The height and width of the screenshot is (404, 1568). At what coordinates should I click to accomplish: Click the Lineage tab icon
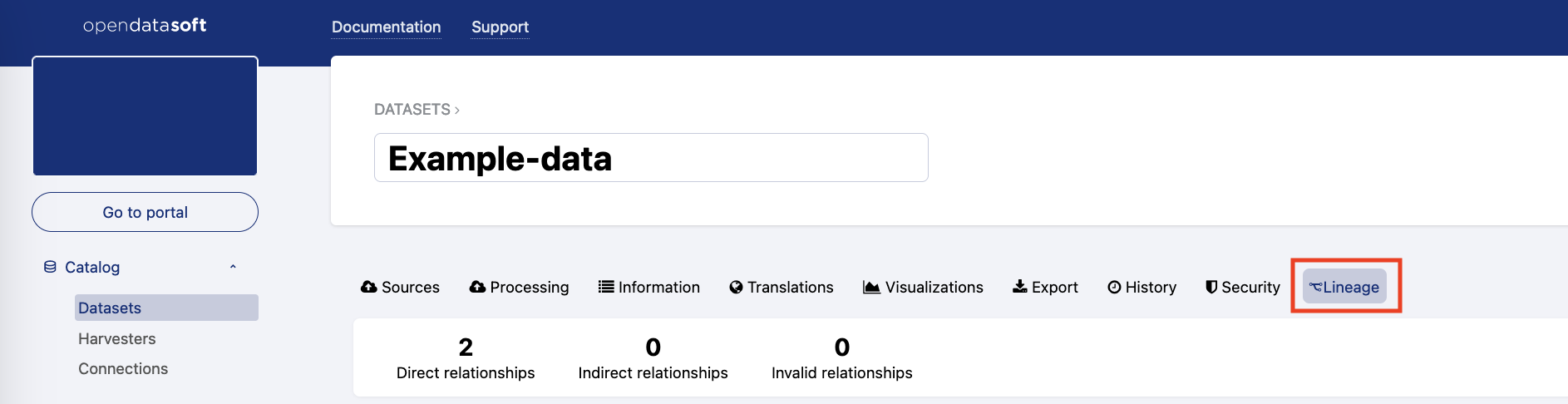coord(1315,288)
